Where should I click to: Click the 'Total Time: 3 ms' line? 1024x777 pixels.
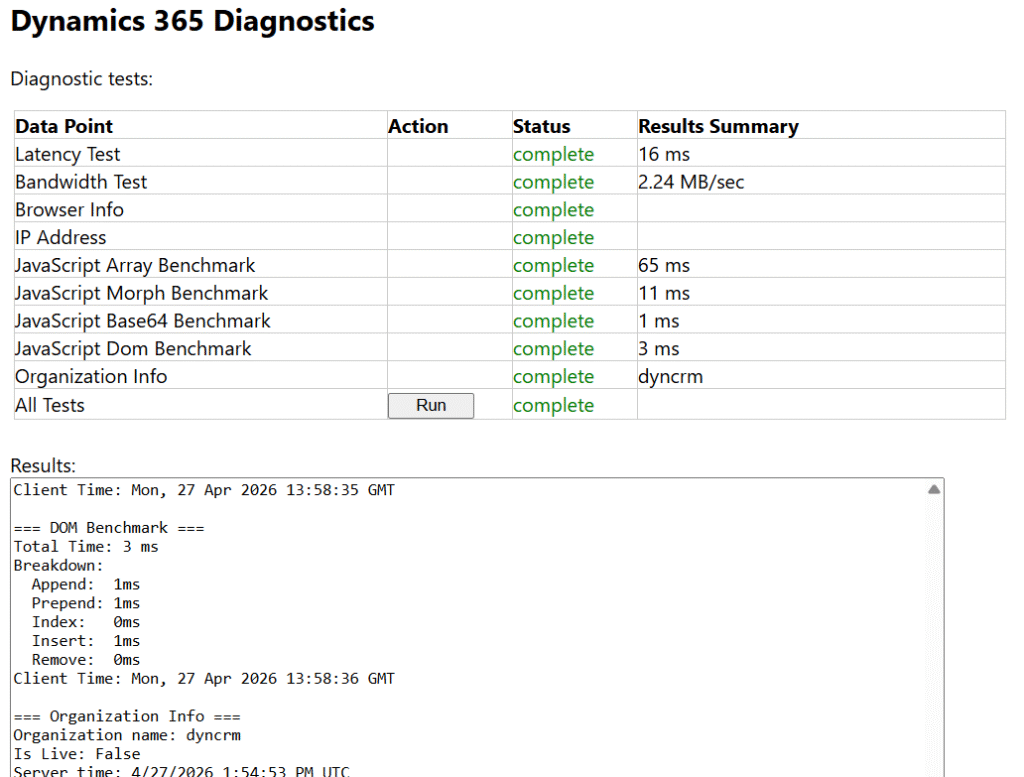coord(86,547)
